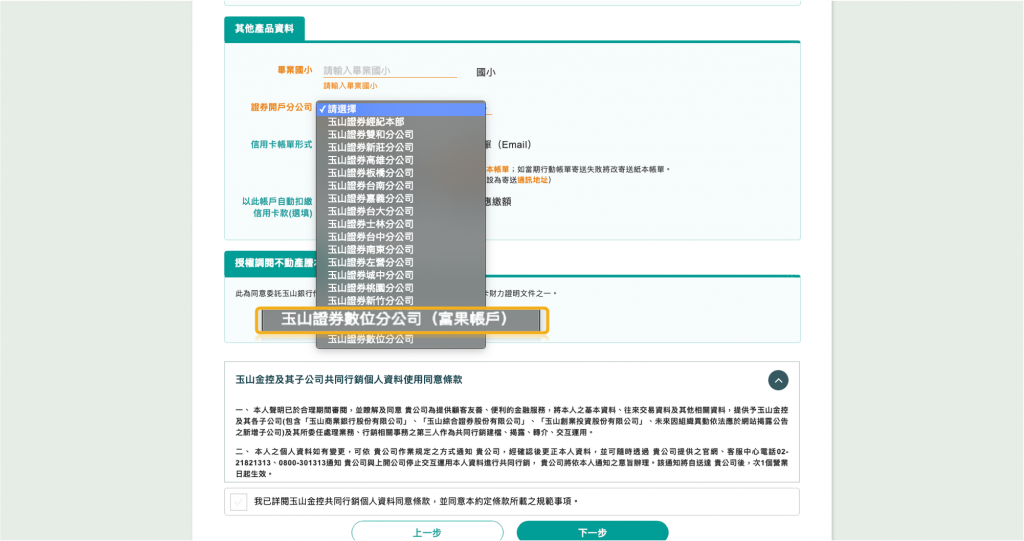Choose the 玉山證券台大分公司 branch
Viewport: 1024px width, 541px height.
point(401,211)
